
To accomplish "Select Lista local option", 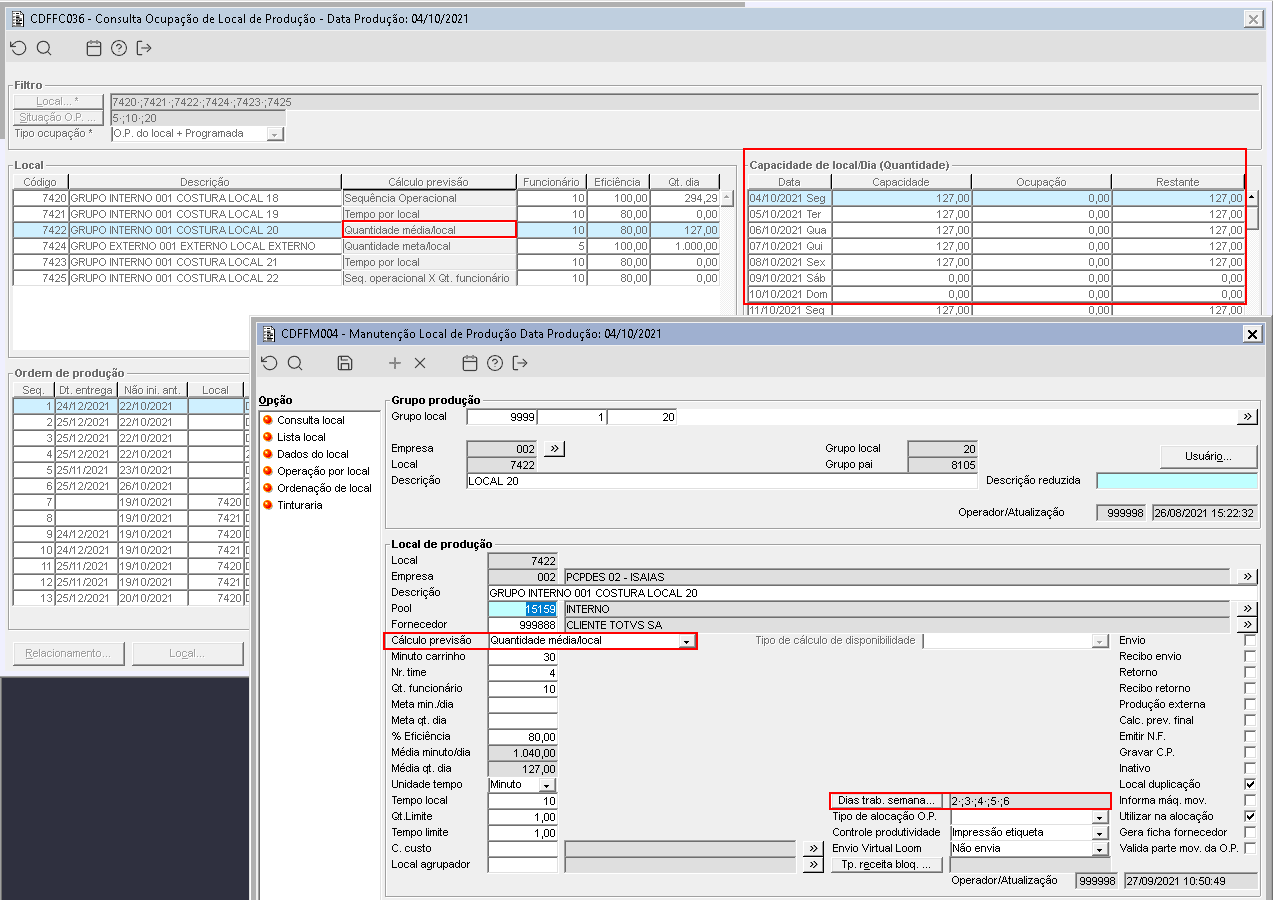I will click(301, 437).
